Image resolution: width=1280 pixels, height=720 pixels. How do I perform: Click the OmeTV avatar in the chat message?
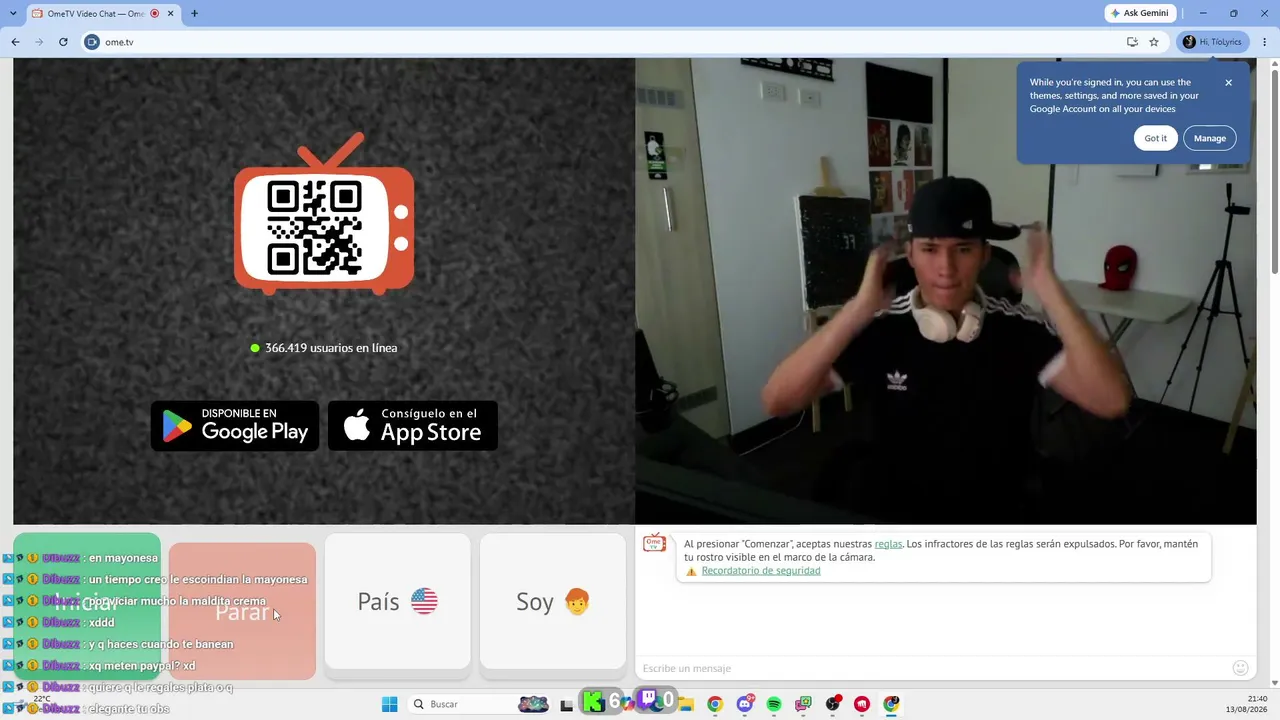[x=654, y=543]
